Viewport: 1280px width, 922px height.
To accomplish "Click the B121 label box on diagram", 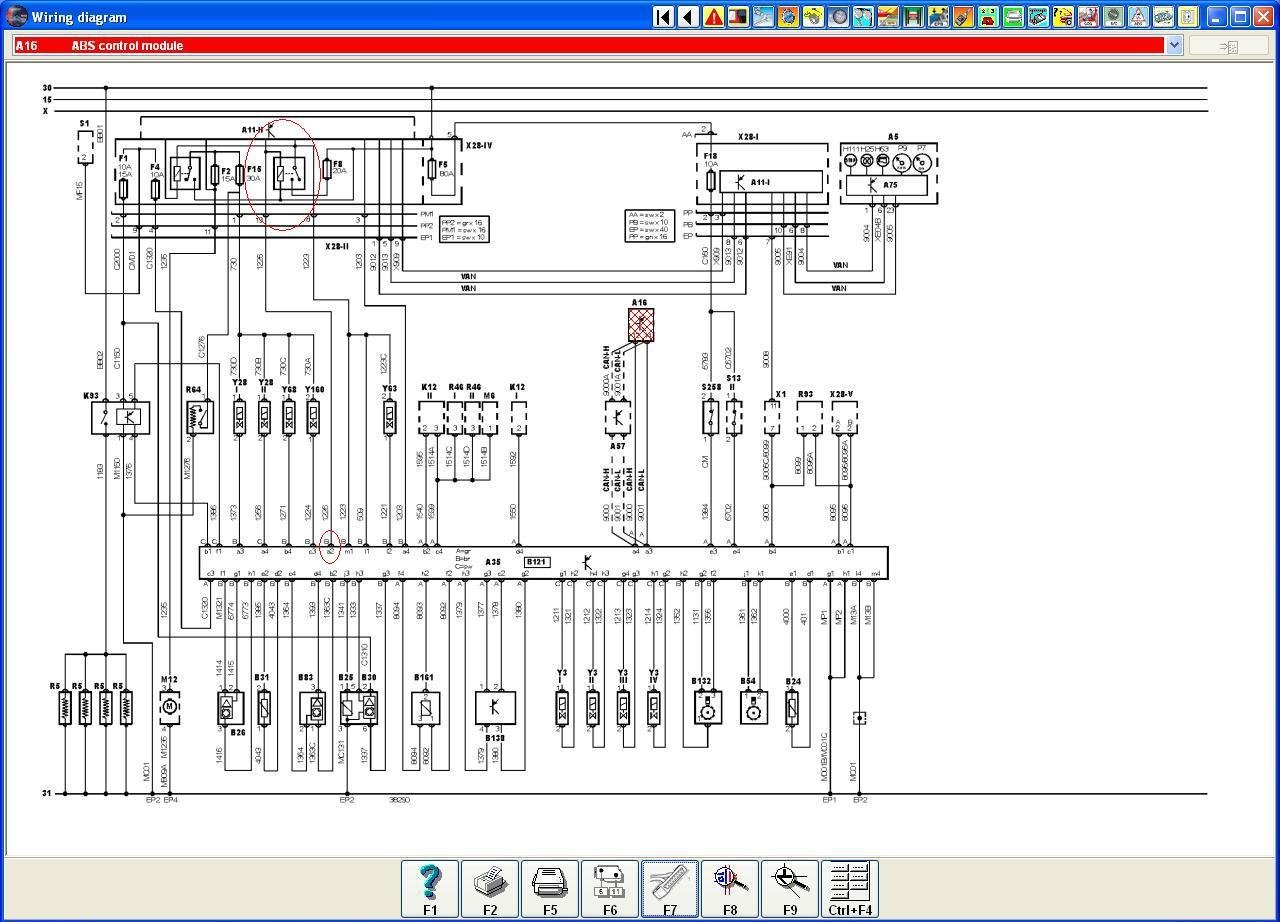I will tap(537, 562).
